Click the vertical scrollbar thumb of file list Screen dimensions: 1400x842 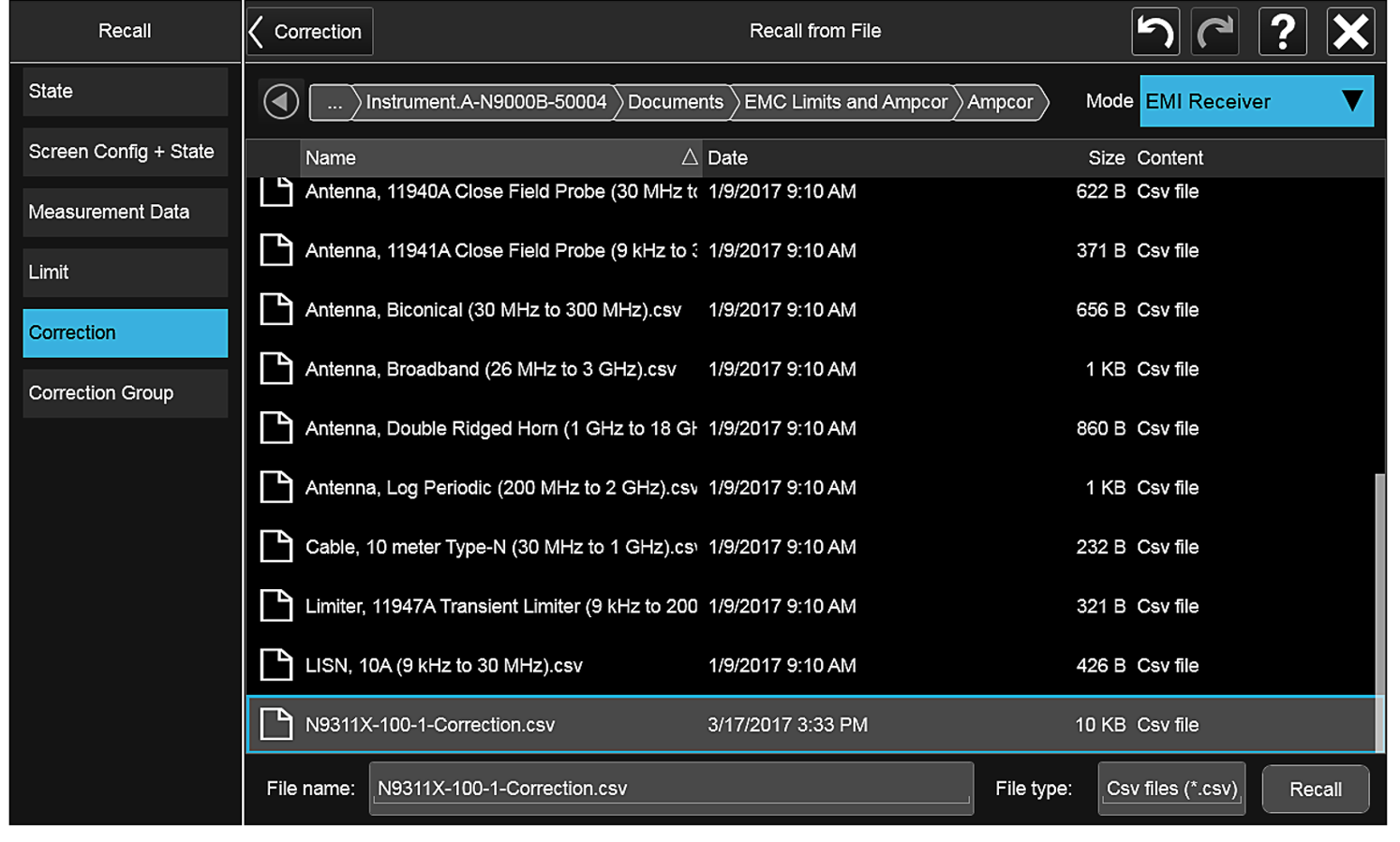pos(1379,612)
